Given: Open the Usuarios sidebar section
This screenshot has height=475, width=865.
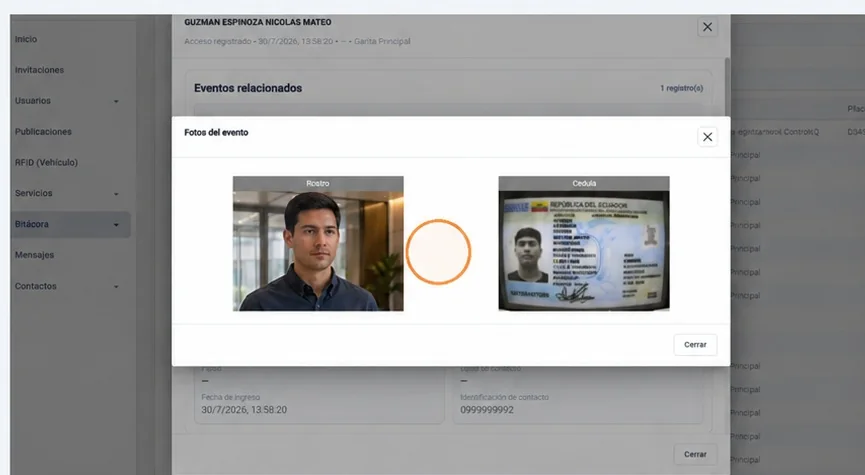Looking at the screenshot, I should tap(33, 101).
